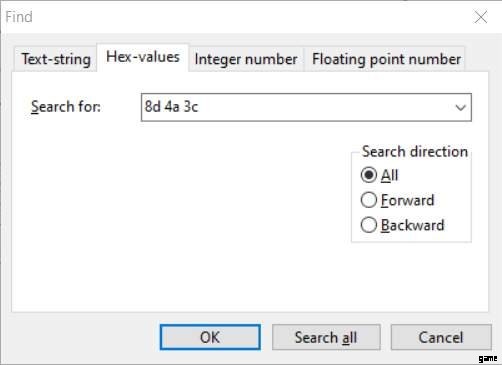
Task: Click the Search for: label
Action: click(x=66, y=107)
